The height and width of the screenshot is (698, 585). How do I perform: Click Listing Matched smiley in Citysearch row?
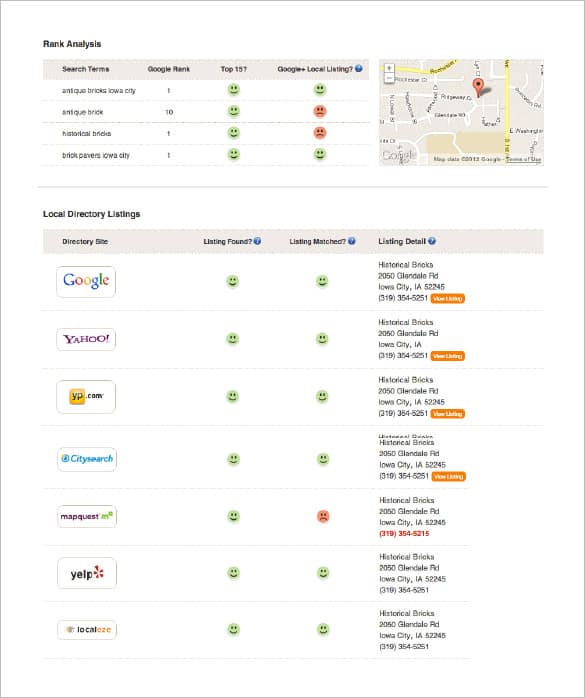323,459
